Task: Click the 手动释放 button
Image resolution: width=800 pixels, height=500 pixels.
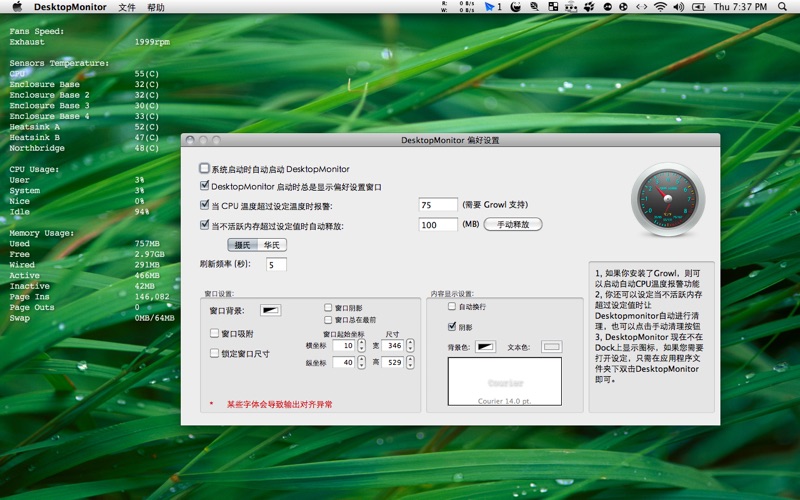Action: pos(513,224)
